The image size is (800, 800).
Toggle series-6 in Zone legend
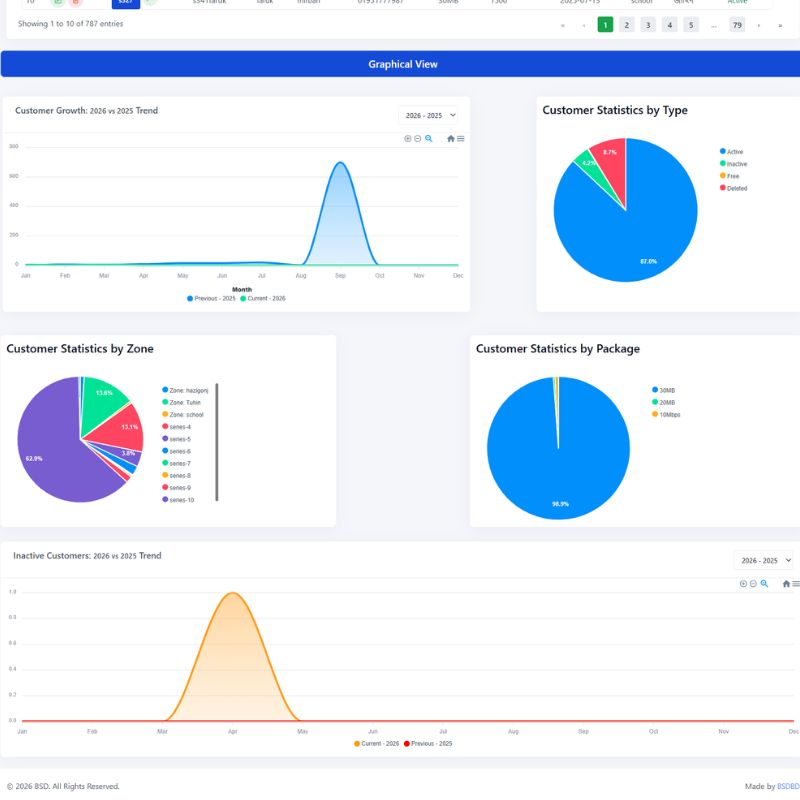pos(177,452)
